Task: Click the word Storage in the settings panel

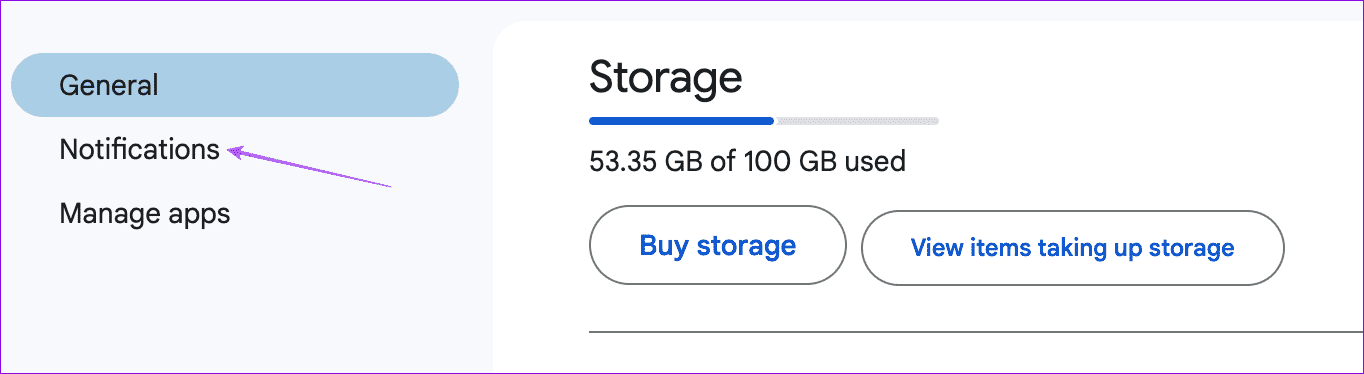Action: tap(666, 77)
